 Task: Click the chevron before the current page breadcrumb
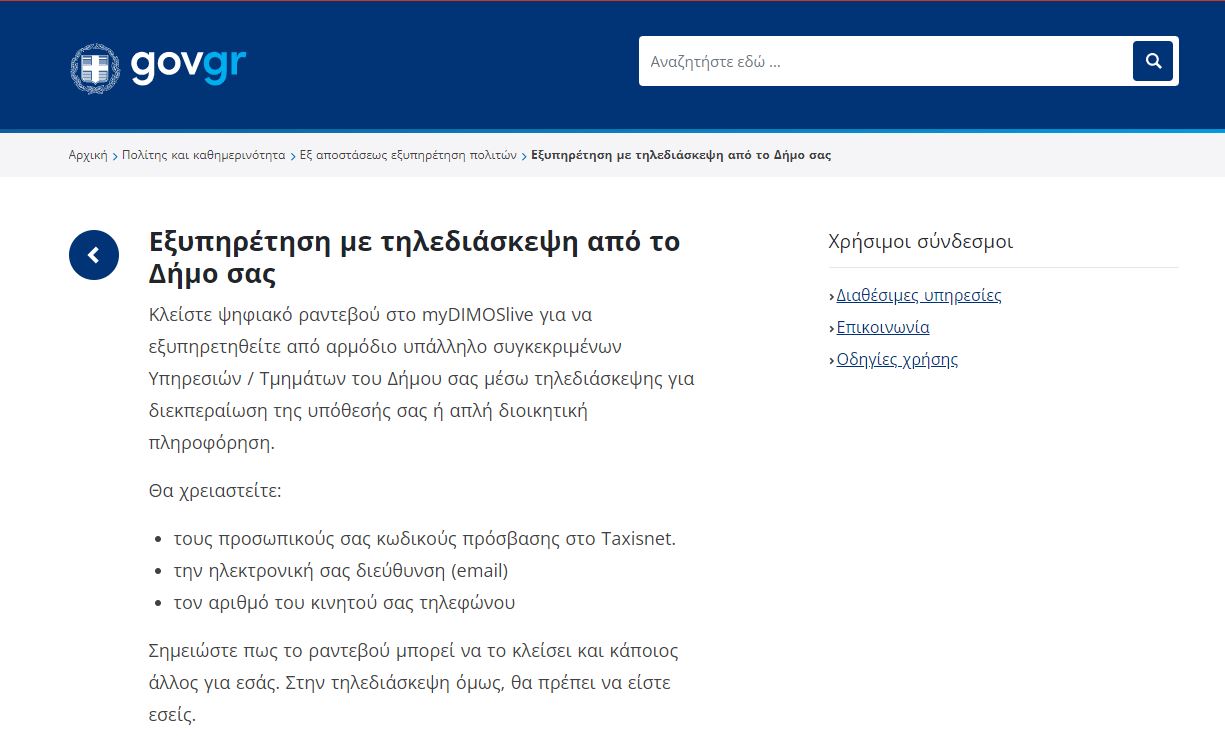(525, 155)
